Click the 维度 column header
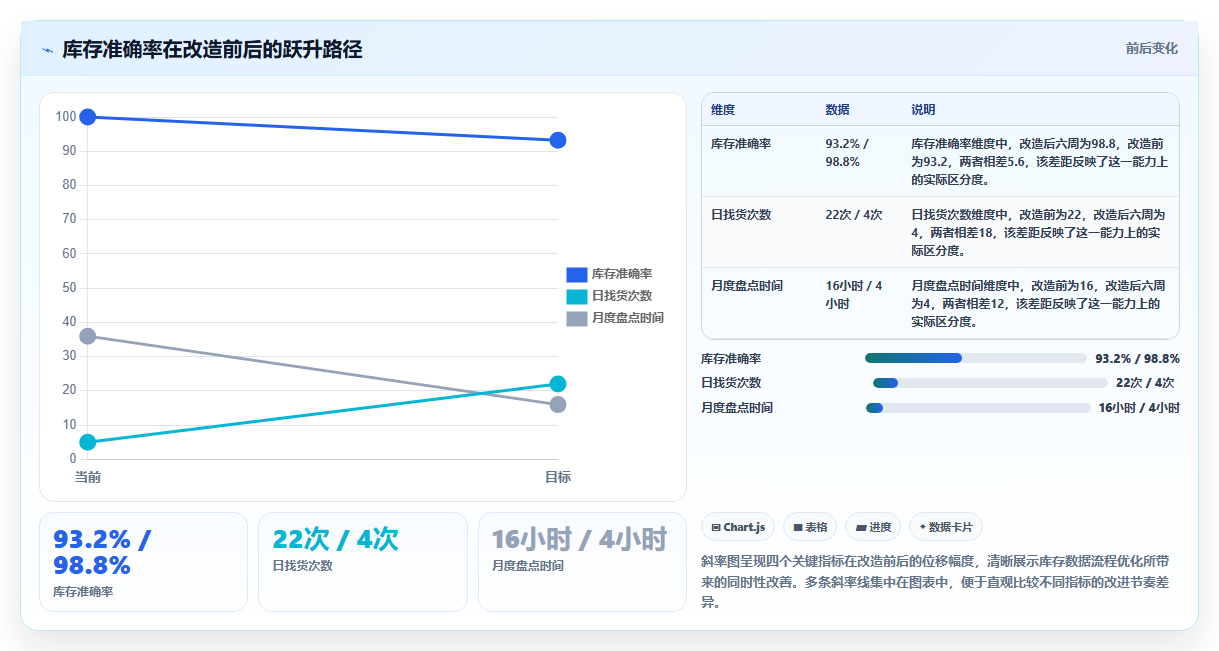The height and width of the screenshot is (651, 1219). (723, 109)
